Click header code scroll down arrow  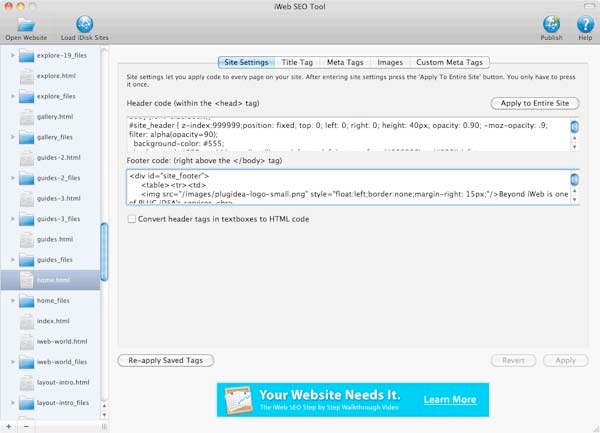pyautogui.click(x=574, y=147)
